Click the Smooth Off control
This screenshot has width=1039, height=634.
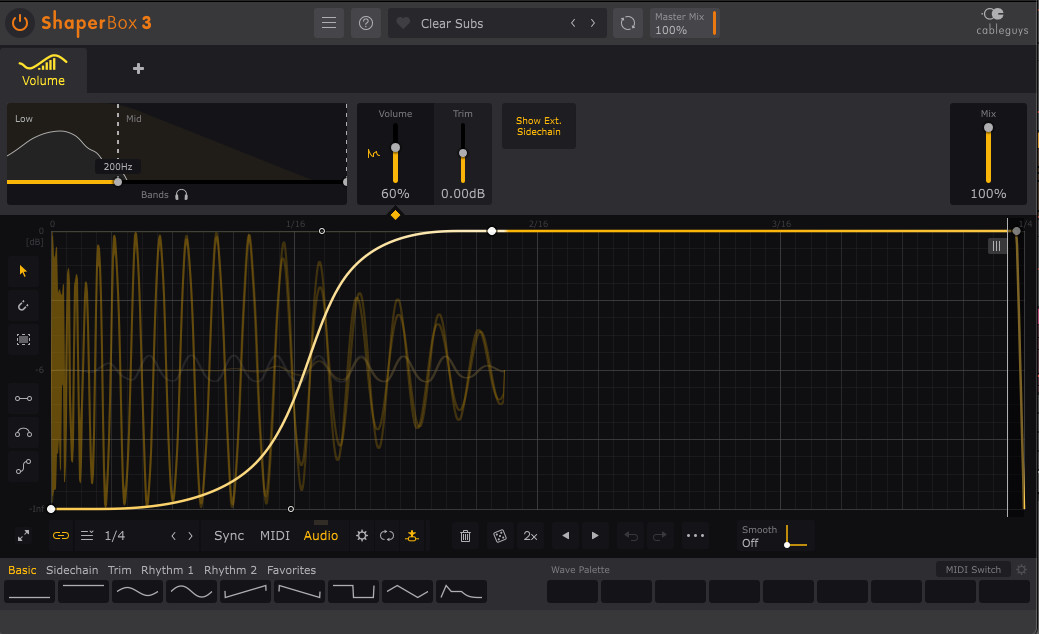pyautogui.click(x=775, y=536)
